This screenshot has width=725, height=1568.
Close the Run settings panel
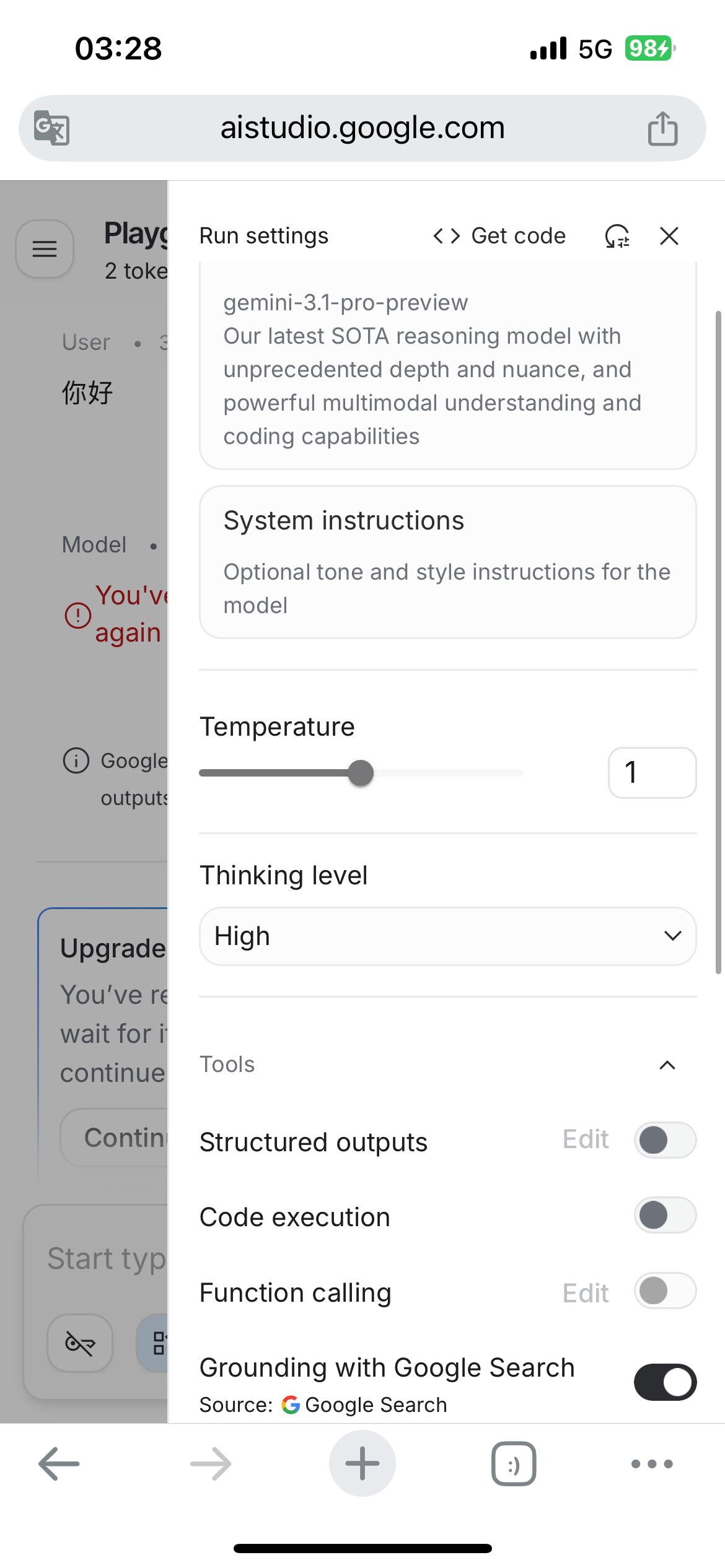[x=669, y=236]
